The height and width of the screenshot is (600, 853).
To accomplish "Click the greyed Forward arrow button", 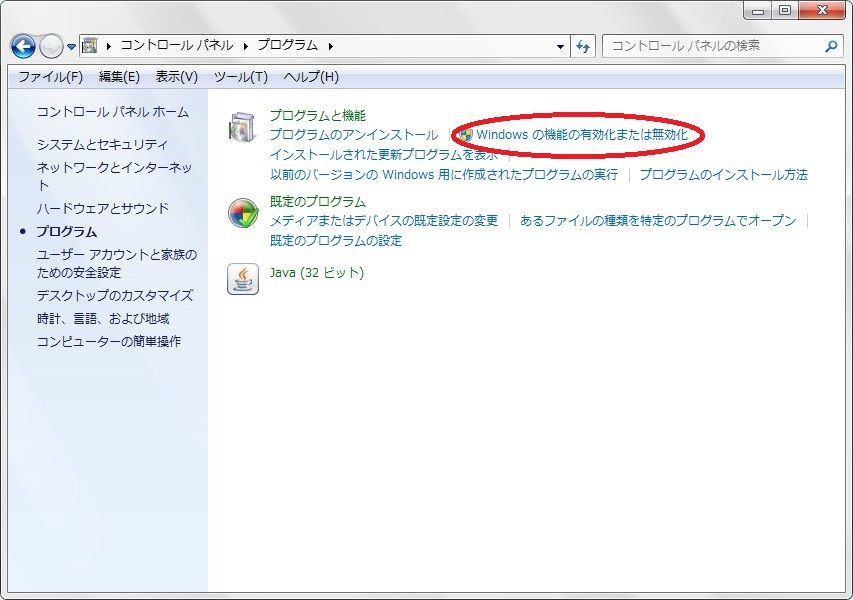I will [x=51, y=46].
